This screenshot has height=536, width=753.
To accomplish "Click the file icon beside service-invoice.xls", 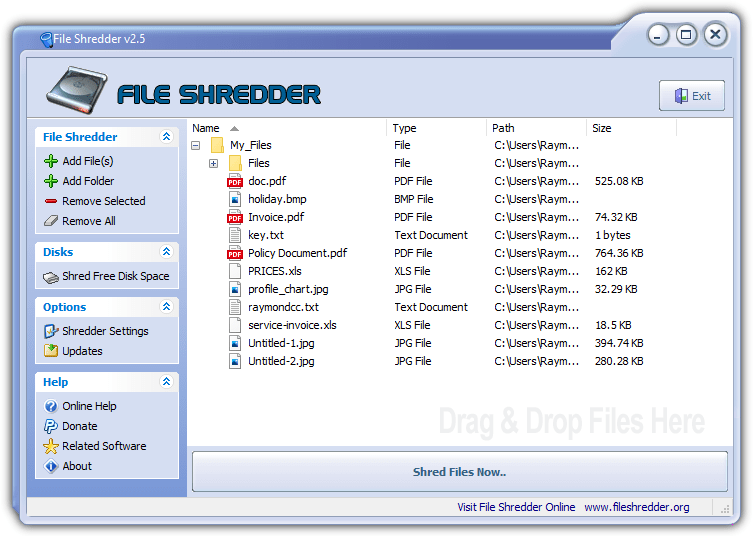I will (235, 325).
